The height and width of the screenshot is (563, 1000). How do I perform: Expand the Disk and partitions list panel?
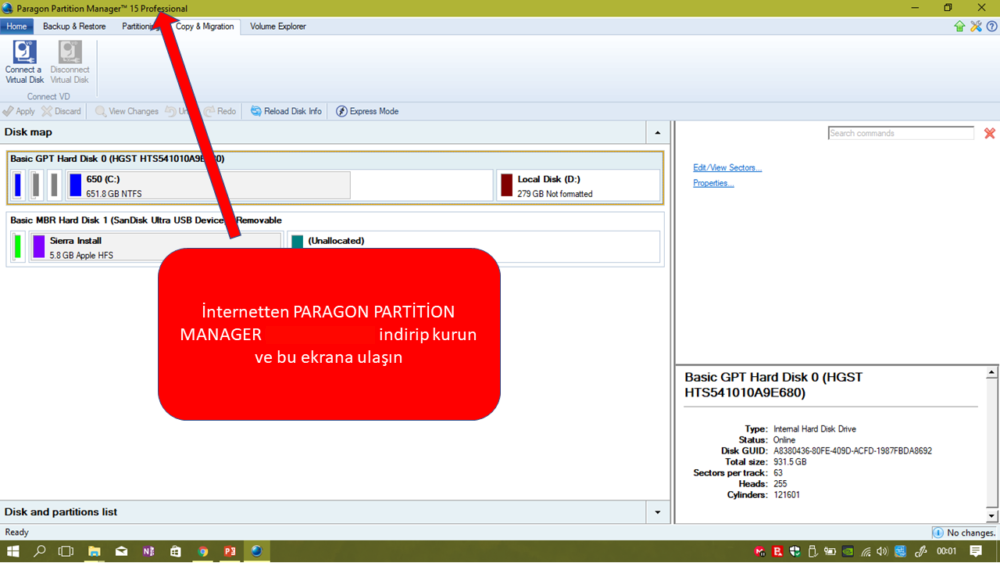(658, 512)
